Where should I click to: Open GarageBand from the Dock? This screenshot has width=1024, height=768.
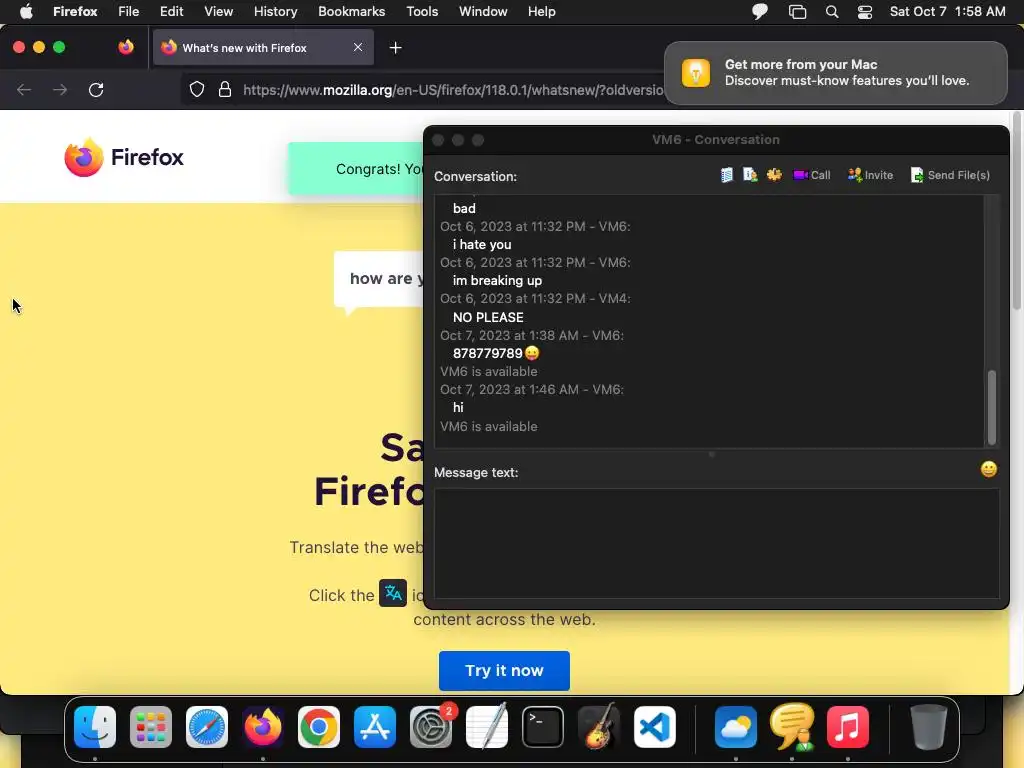[x=599, y=727]
